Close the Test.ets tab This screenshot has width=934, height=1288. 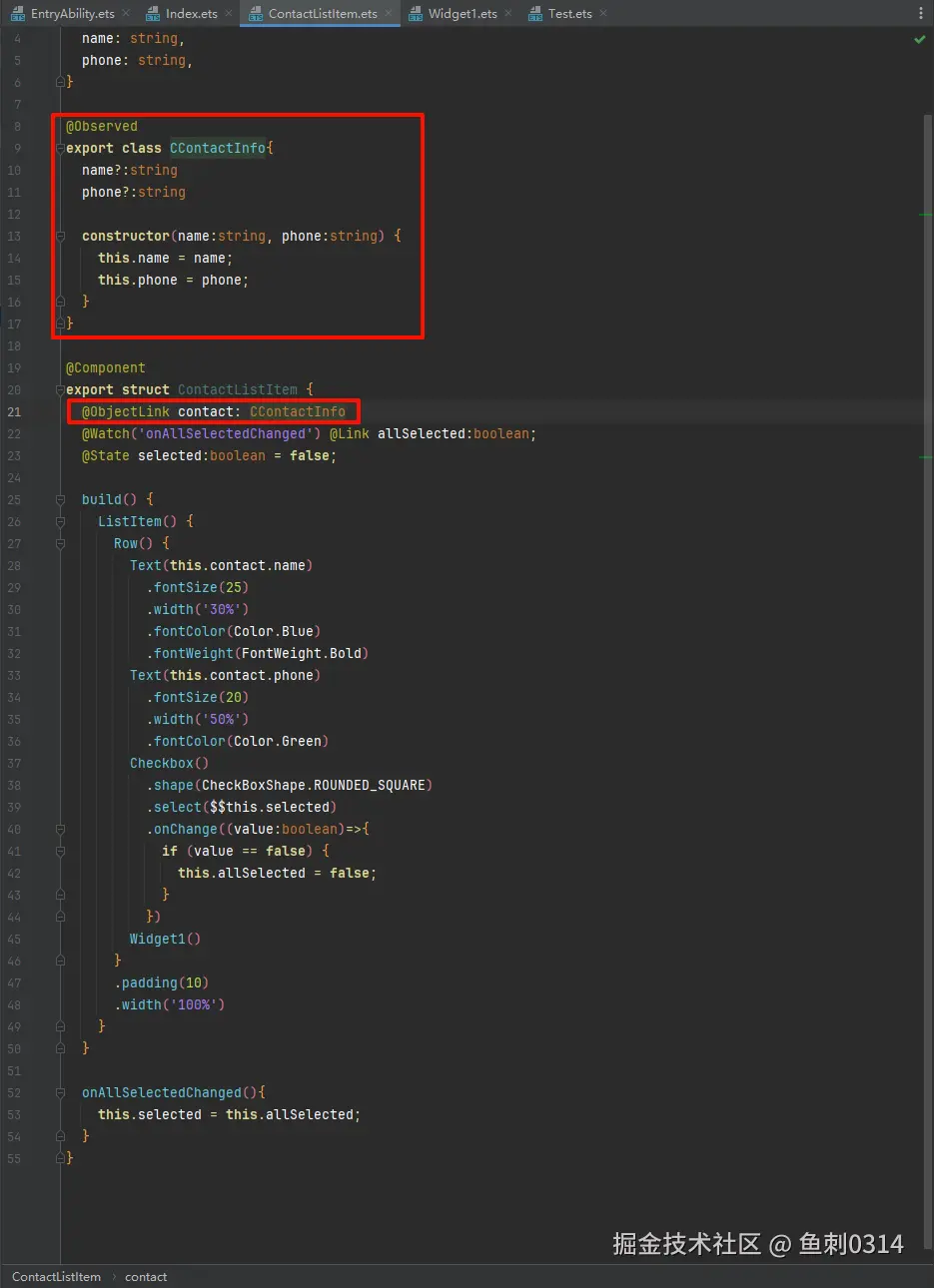pos(603,14)
